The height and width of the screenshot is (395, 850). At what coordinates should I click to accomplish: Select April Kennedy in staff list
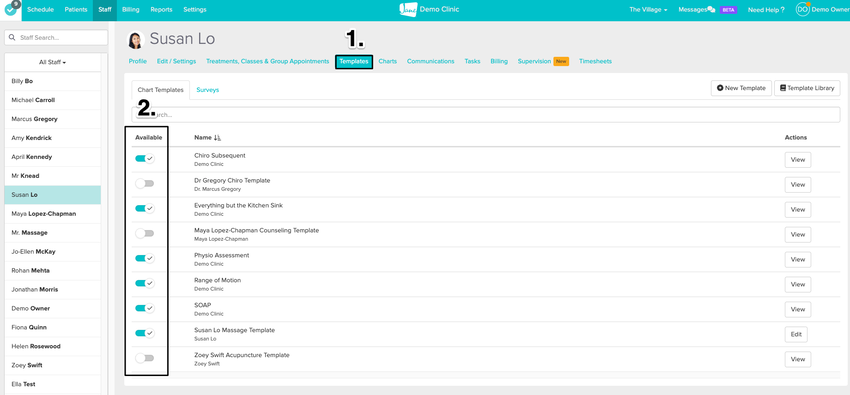(x=53, y=157)
